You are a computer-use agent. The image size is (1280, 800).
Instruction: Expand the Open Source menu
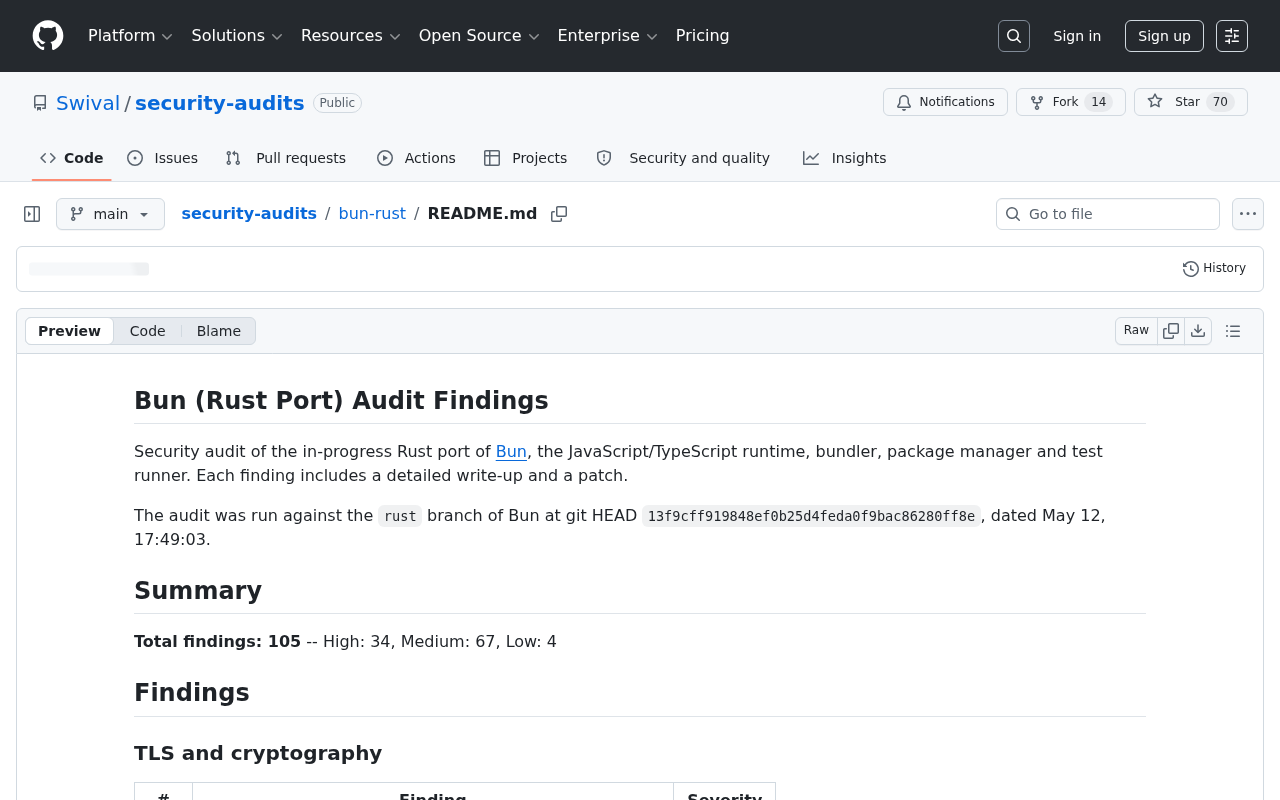pos(479,36)
